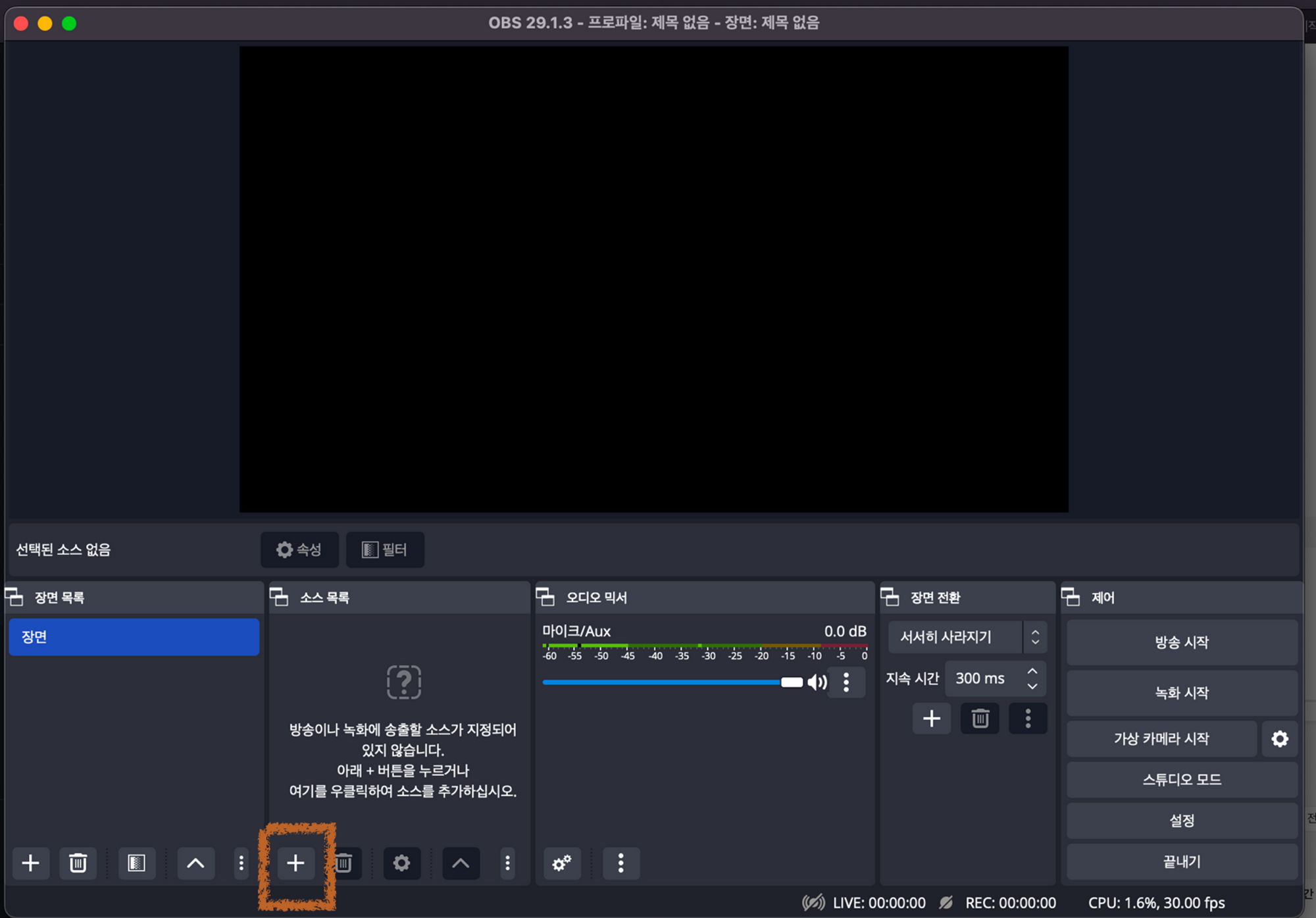
Task: Click the 마이크/Aux volume slider
Action: (665, 682)
